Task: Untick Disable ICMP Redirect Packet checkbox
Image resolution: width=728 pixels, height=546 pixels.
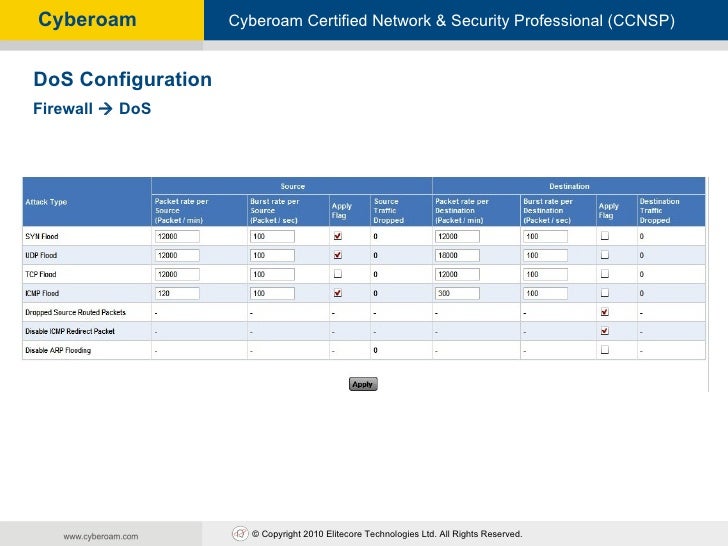Action: 604,331
